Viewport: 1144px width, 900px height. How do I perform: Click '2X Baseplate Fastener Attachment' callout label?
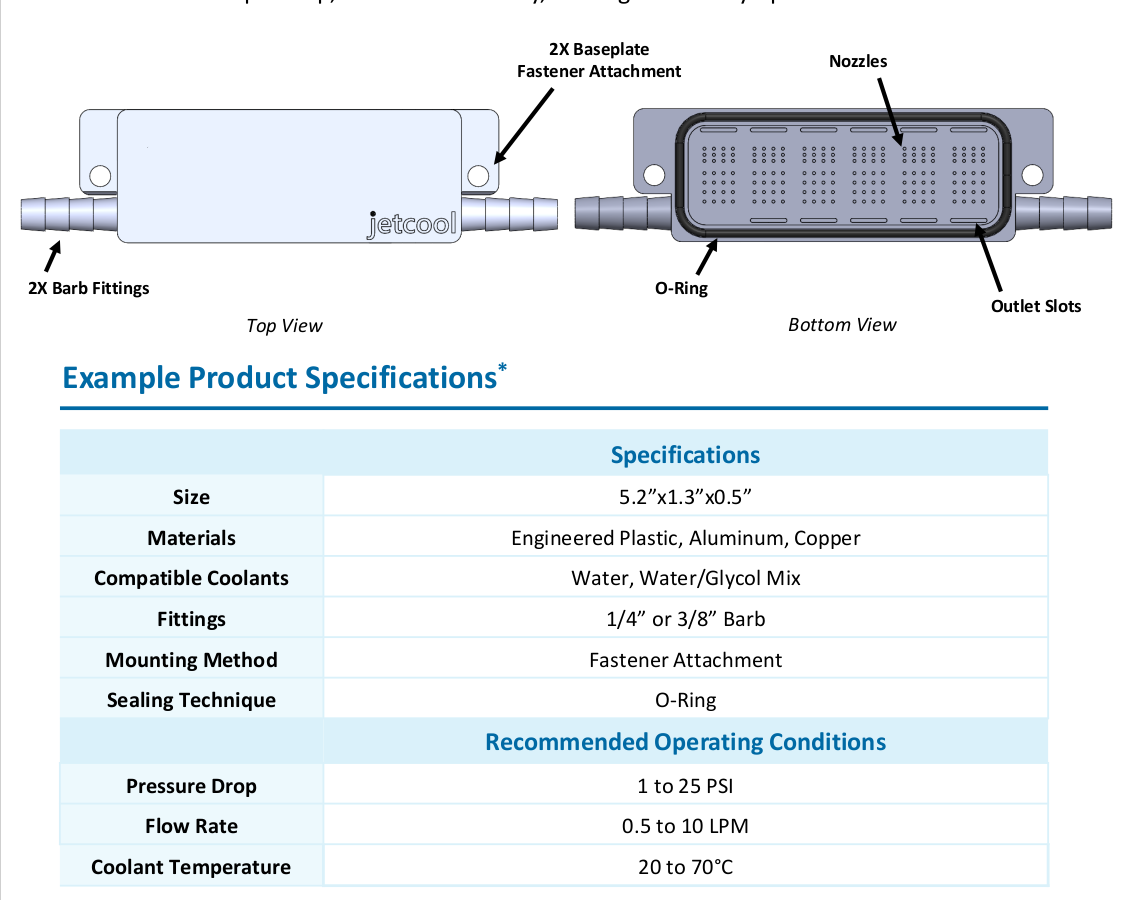pyautogui.click(x=599, y=61)
